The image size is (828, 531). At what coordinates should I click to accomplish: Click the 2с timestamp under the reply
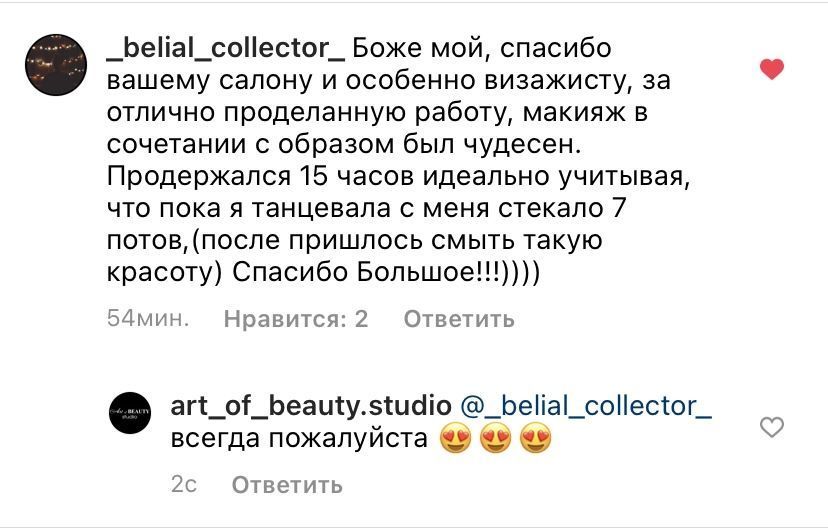[184, 484]
